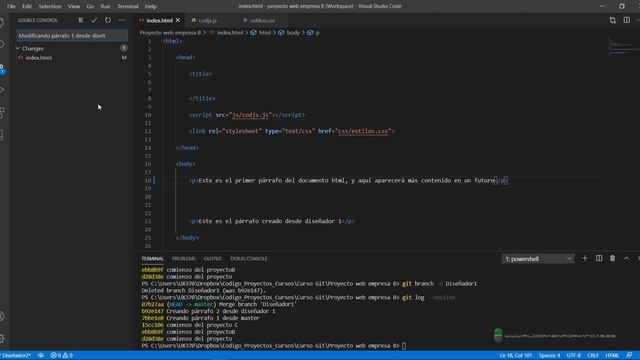Switch to the estilos.css editor tab
The image size is (640, 360).
click(x=262, y=20)
